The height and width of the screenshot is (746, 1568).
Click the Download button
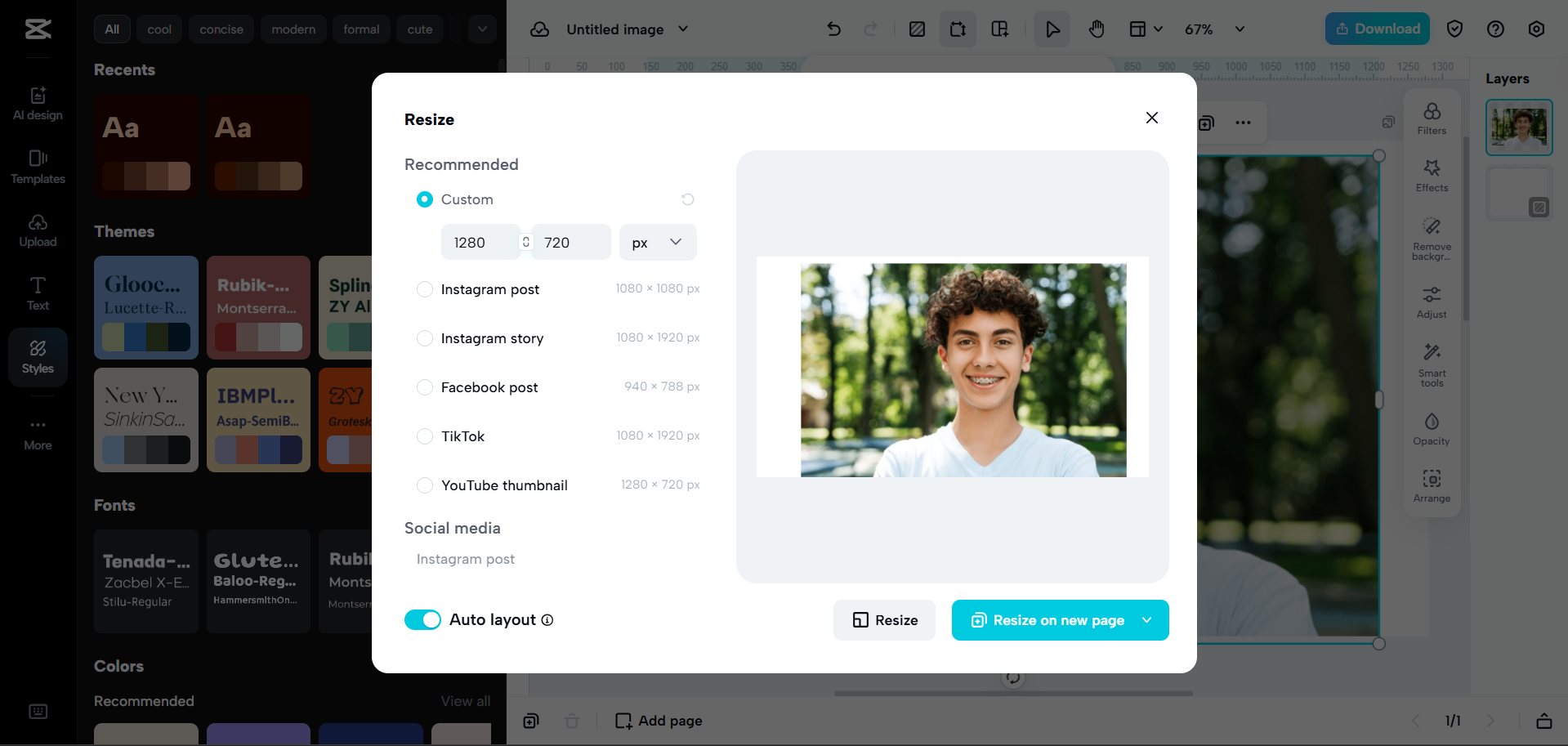pyautogui.click(x=1378, y=29)
